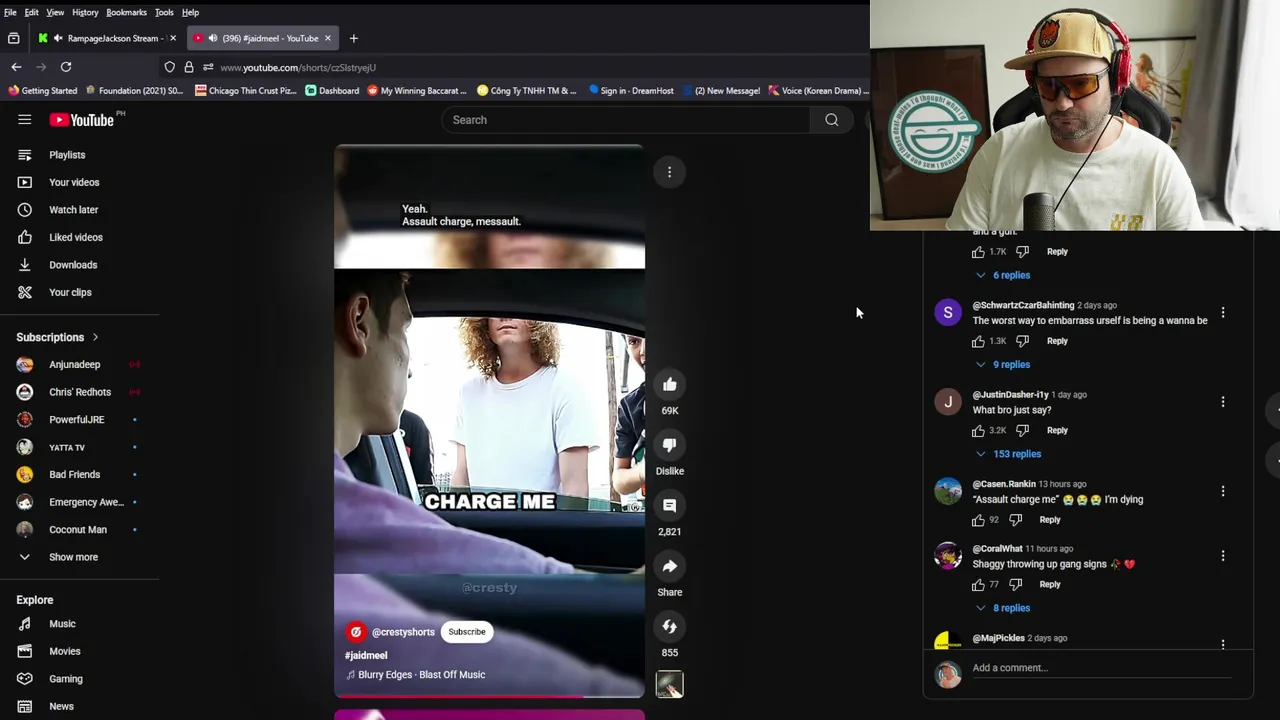Go back in browser history
This screenshot has height=720, width=1280.
16,67
